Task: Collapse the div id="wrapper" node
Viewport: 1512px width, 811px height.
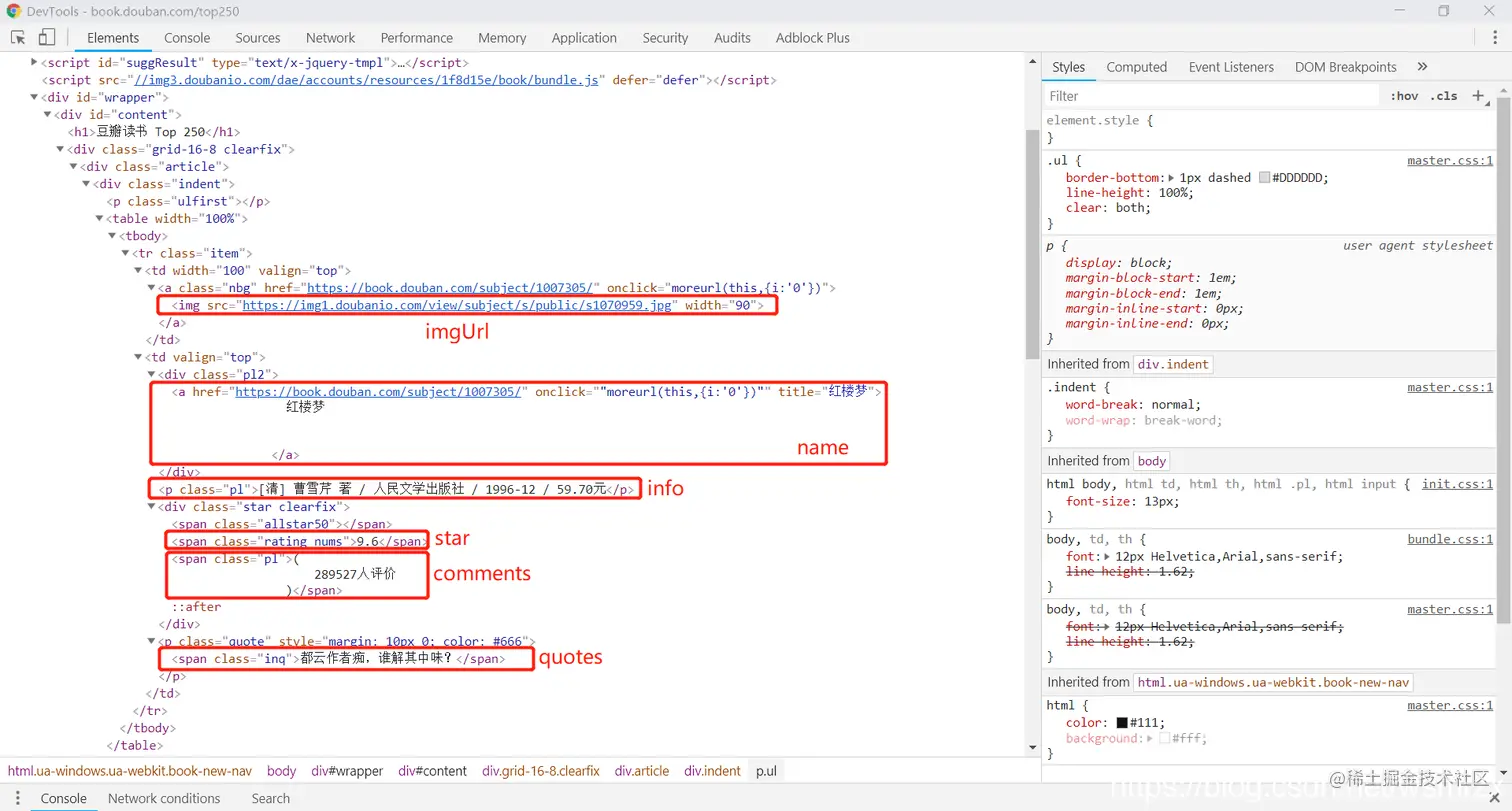Action: pyautogui.click(x=35, y=98)
